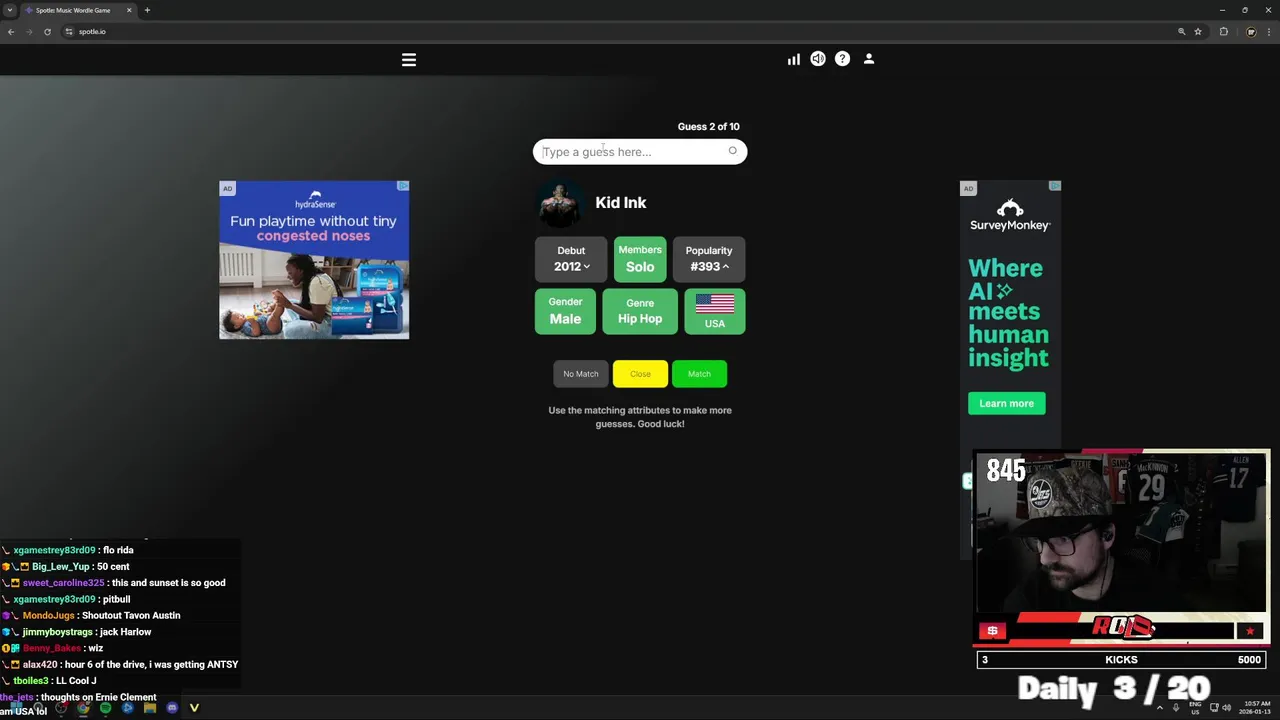Open the system volume tray icon
The width and height of the screenshot is (1280, 720).
1227,708
